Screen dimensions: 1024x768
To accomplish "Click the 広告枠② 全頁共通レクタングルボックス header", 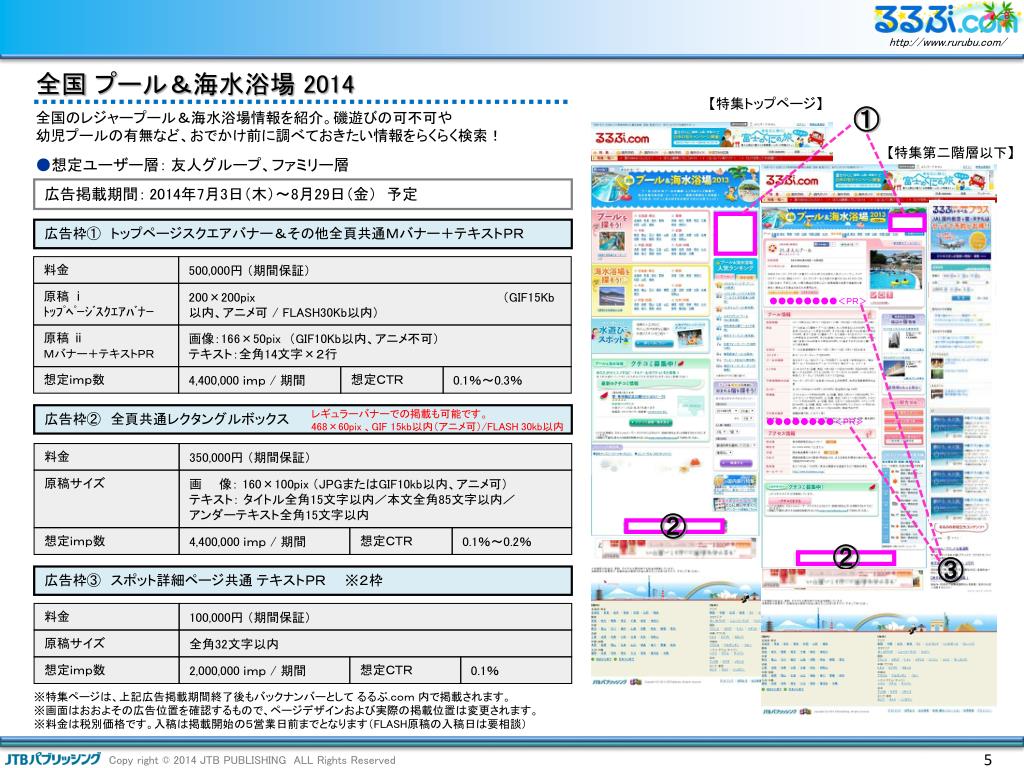I will (x=303, y=419).
